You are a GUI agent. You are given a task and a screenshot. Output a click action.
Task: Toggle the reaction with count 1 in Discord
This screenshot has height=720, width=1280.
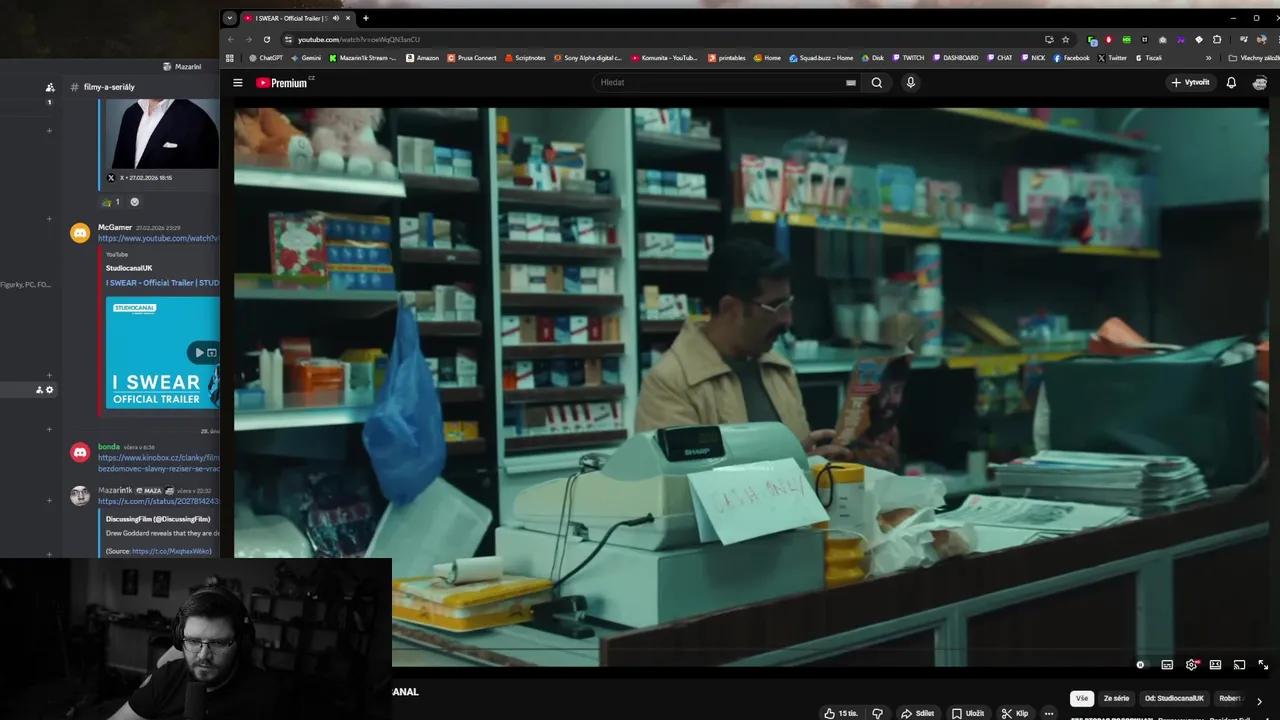coord(111,202)
